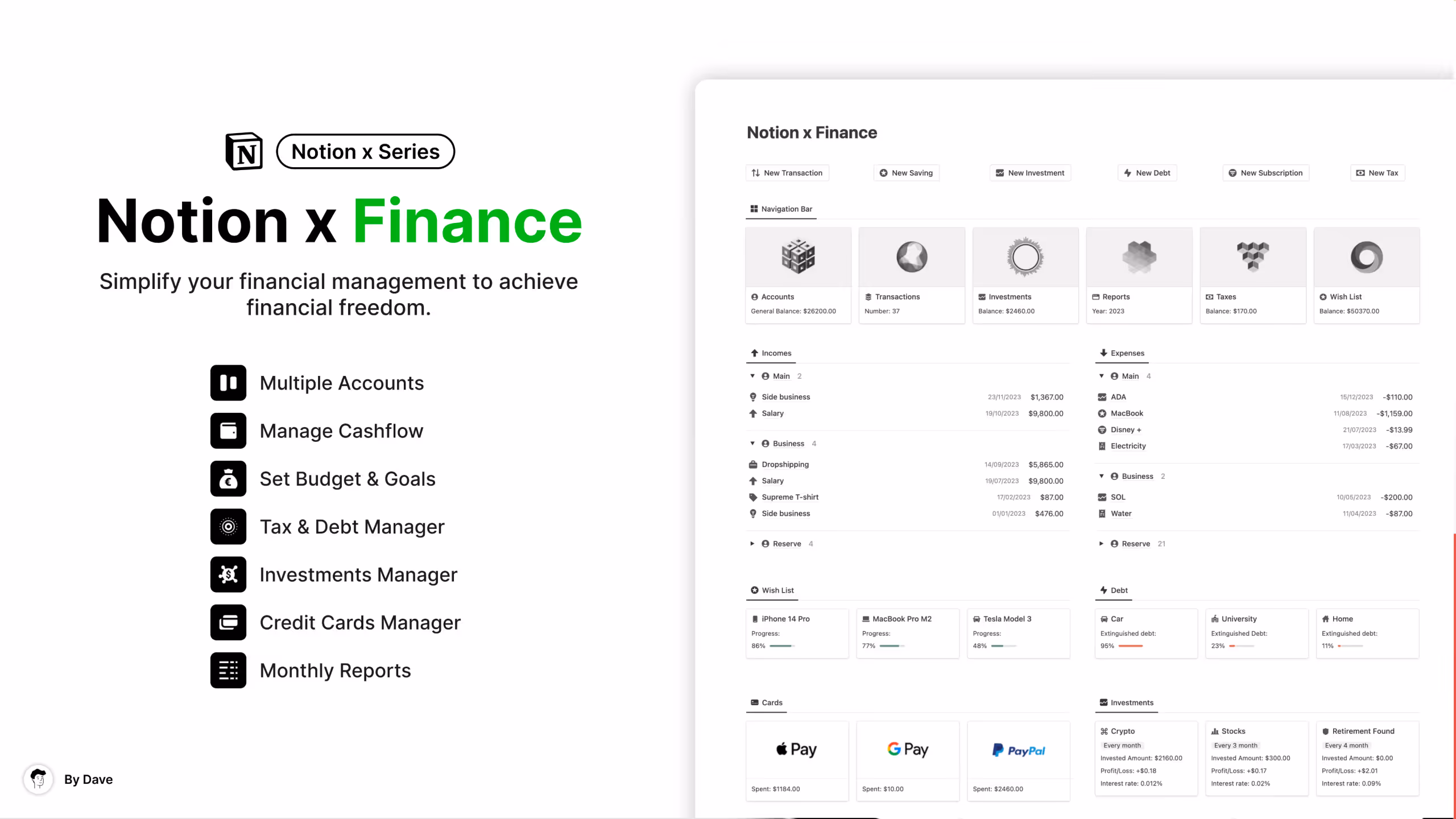
Task: Open the Taxes navigation card
Action: pos(1253,275)
